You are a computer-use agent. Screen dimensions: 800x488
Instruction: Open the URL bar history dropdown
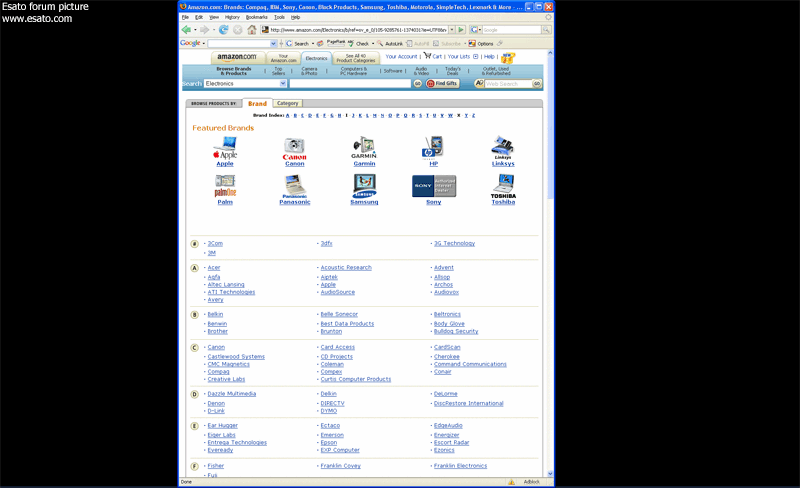[x=452, y=30]
